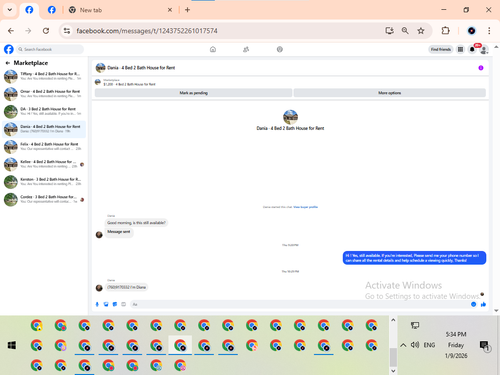Open the Chrome three-dot menu

click(x=489, y=31)
